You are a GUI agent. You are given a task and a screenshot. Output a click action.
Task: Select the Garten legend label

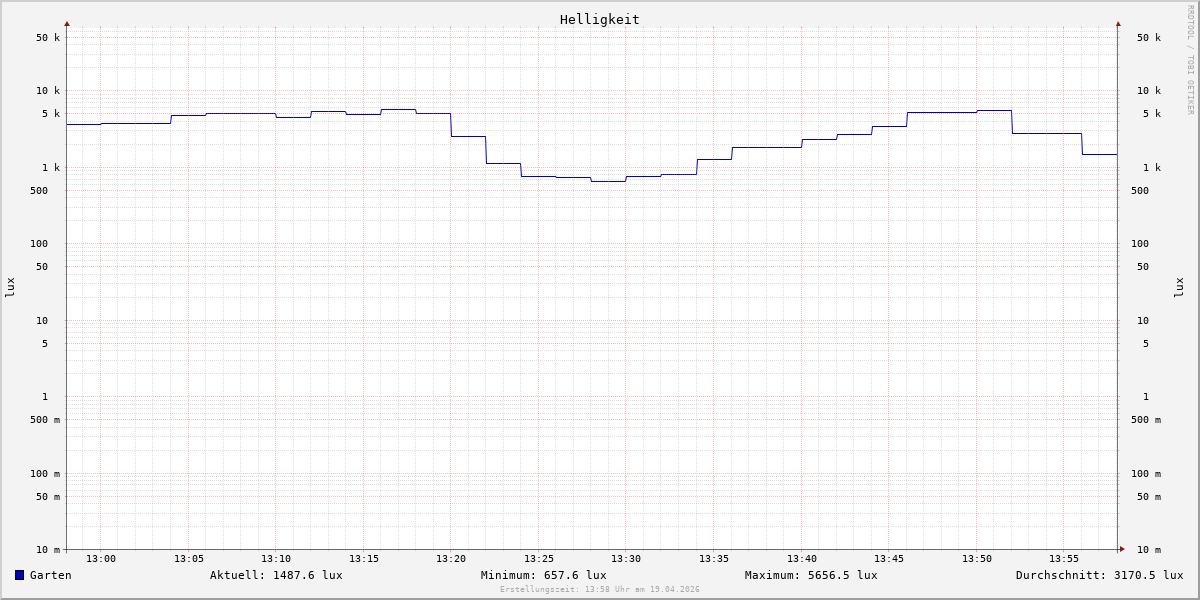[x=50, y=575]
